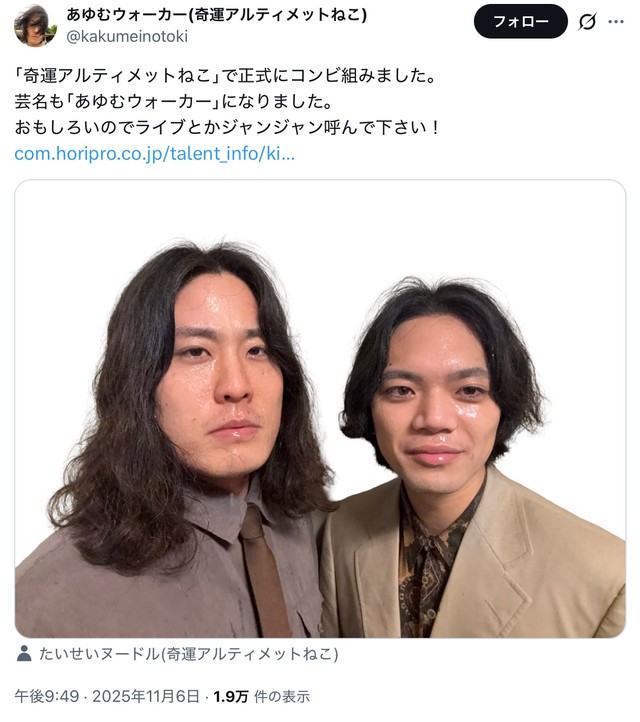This screenshot has width=640, height=722.
Task: Click tweet line about 正式にコンビ組みました
Action: pyautogui.click(x=226, y=76)
